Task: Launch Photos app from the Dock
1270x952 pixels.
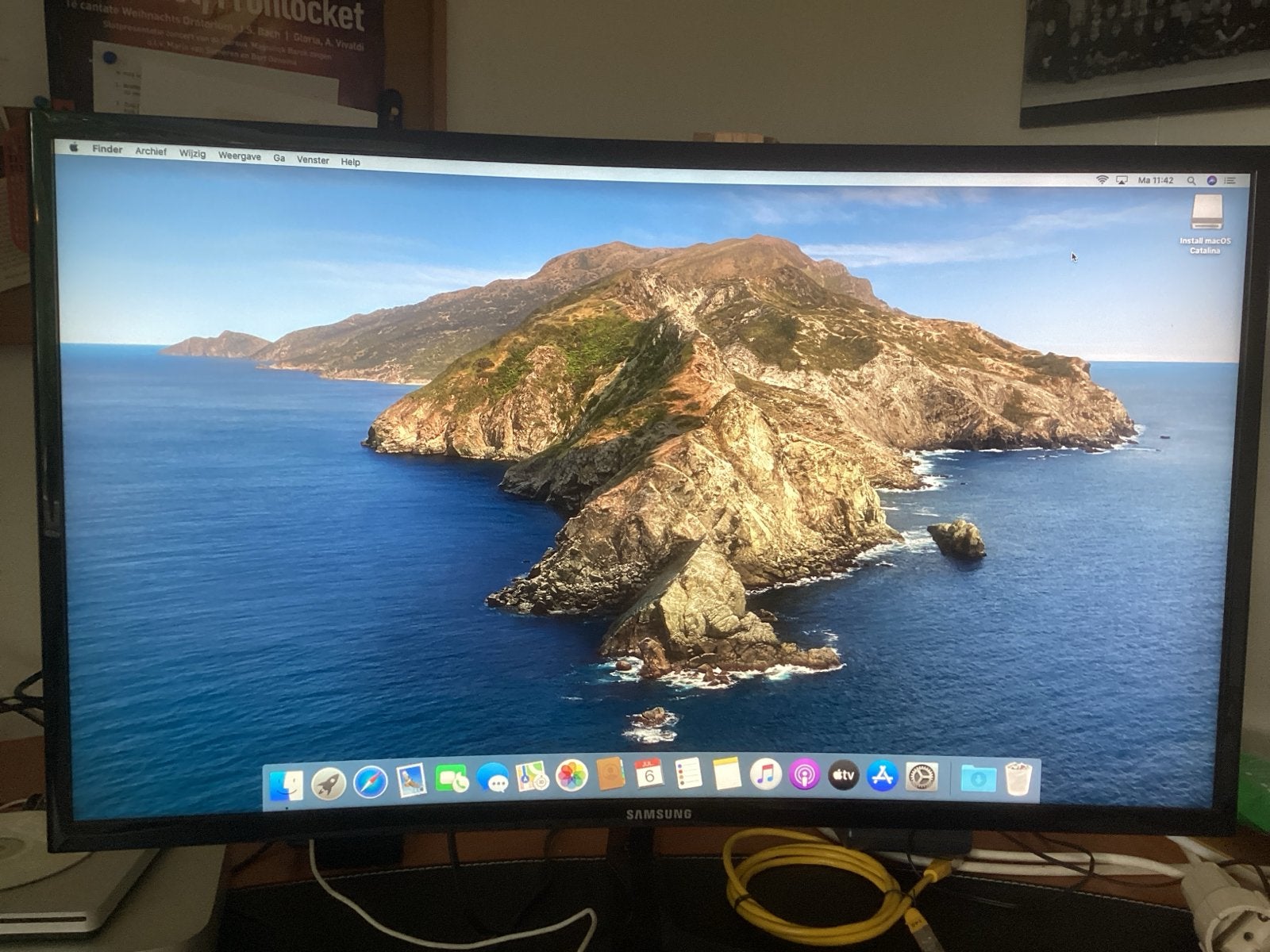Action: (x=571, y=775)
